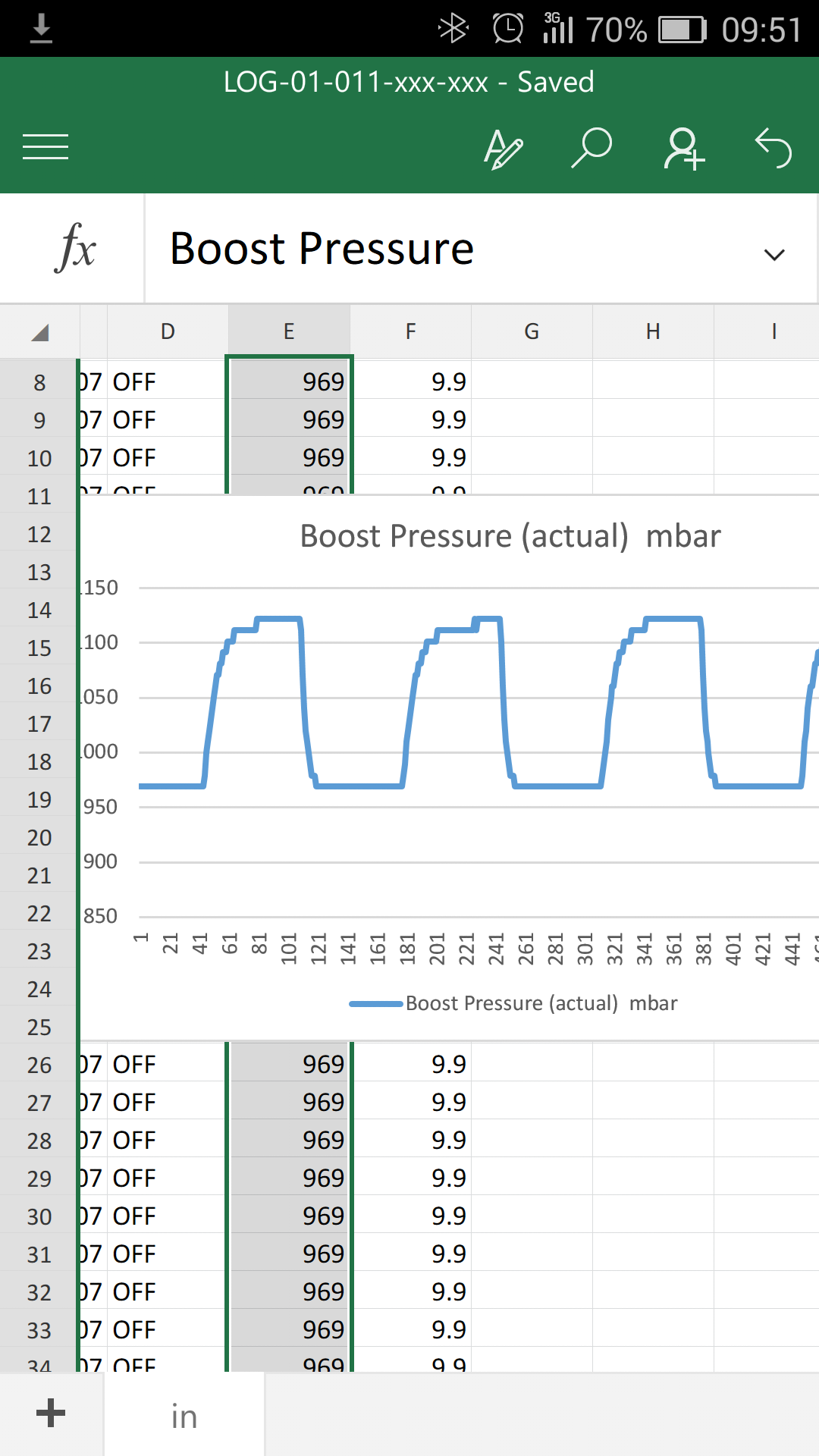This screenshot has height=1456, width=819.
Task: Tap the fx function icon
Action: point(74,248)
